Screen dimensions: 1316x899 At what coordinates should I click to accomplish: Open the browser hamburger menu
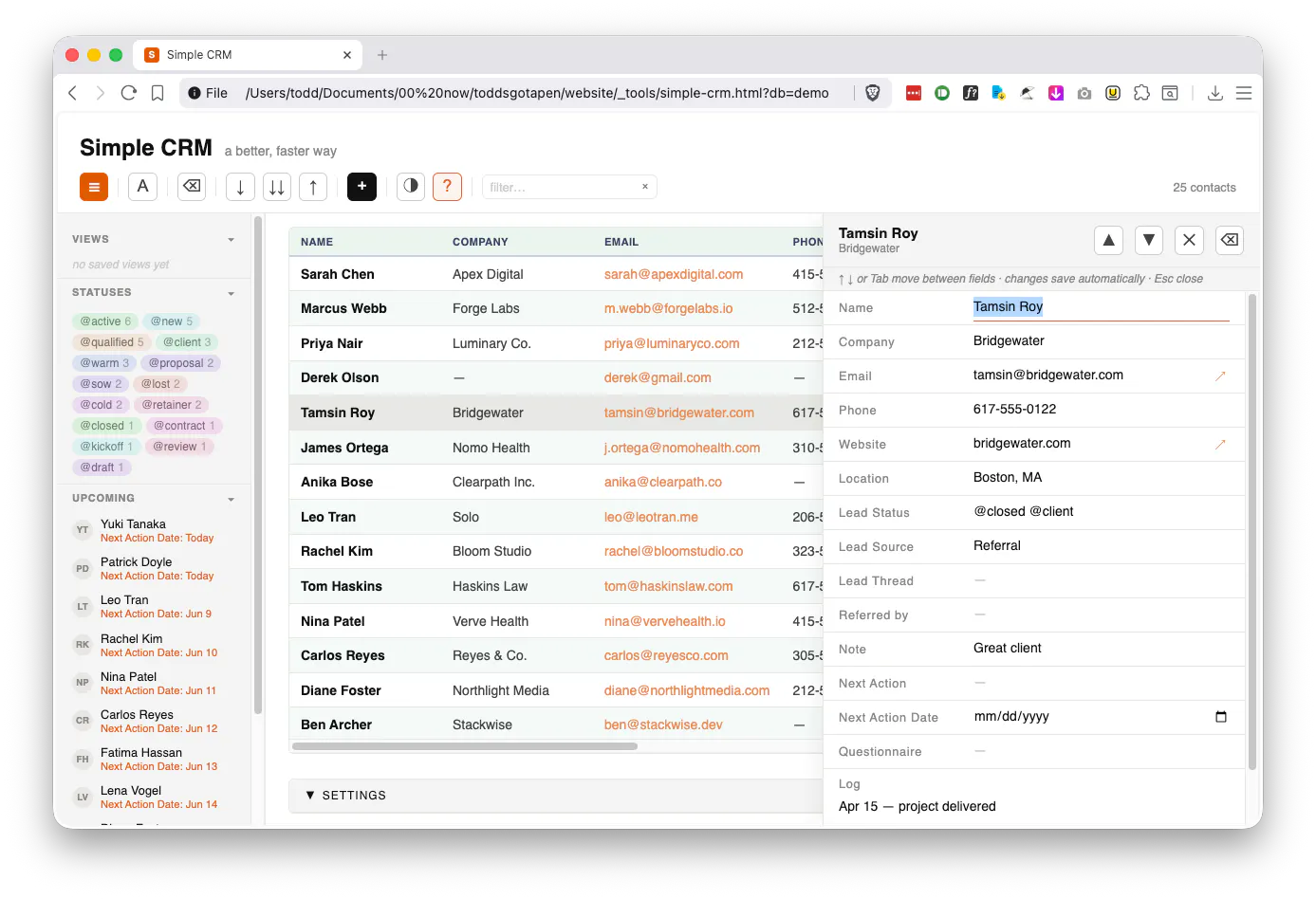1244,93
